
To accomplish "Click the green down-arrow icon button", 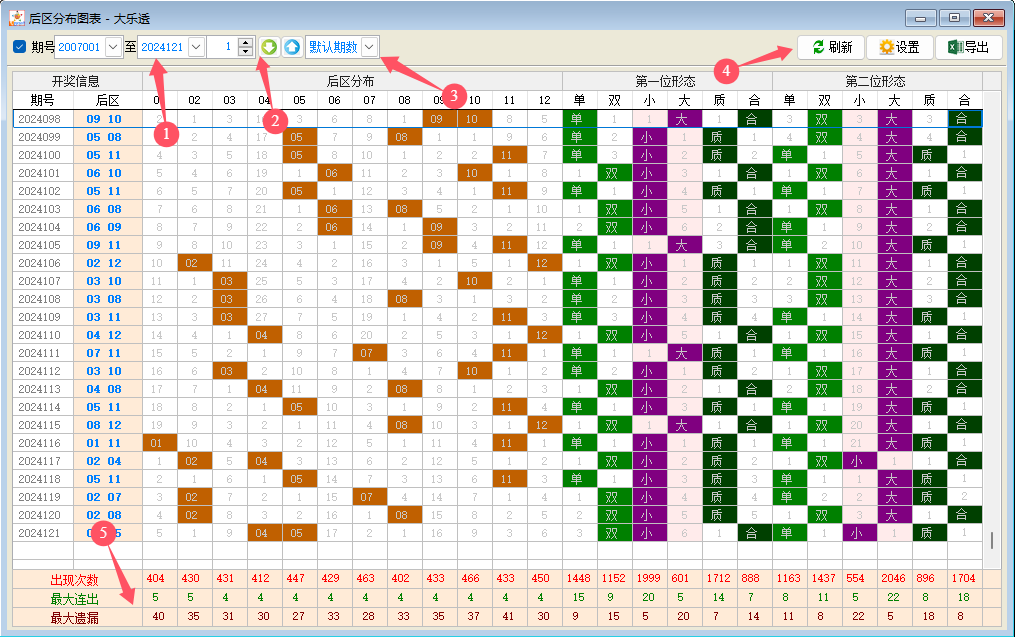I will pos(269,47).
